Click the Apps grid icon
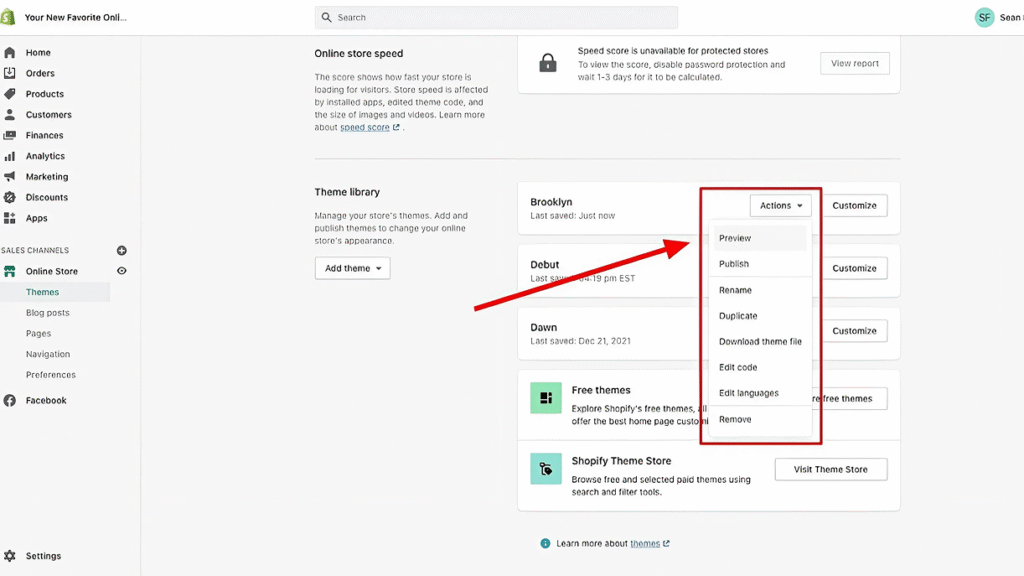 10,218
